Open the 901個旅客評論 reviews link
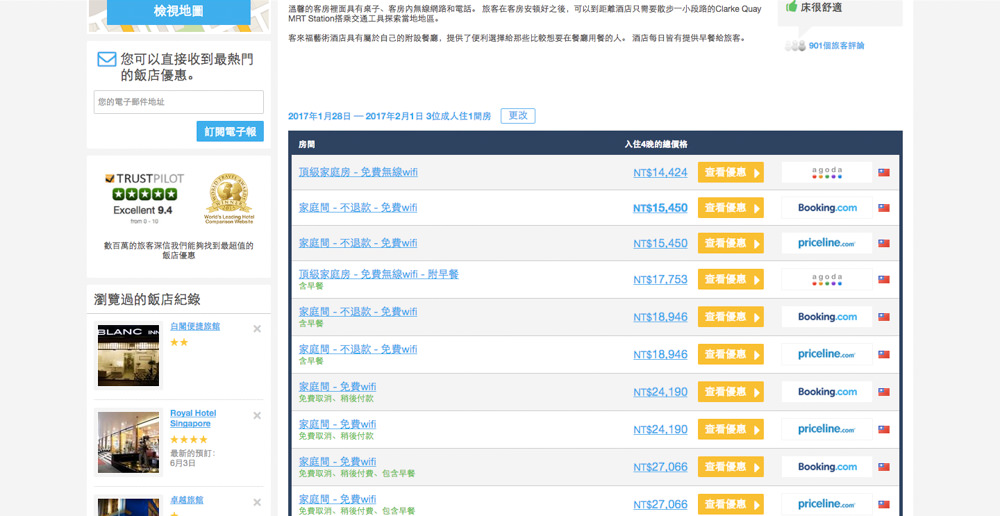 [836, 46]
